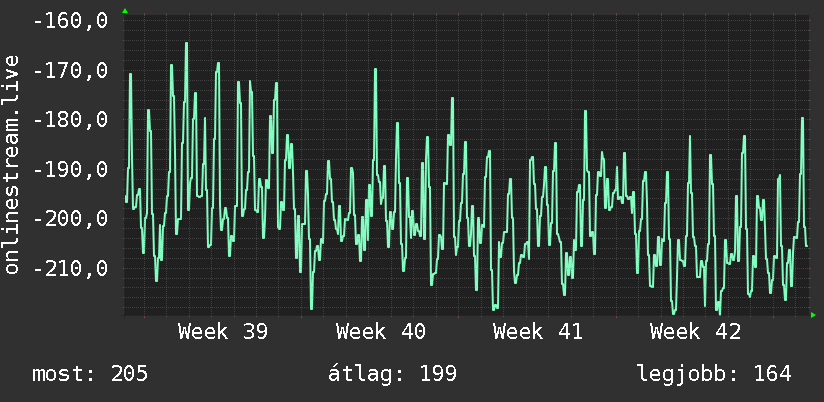
Task: Click the green arrow atop the y-axis
Action: [125, 11]
